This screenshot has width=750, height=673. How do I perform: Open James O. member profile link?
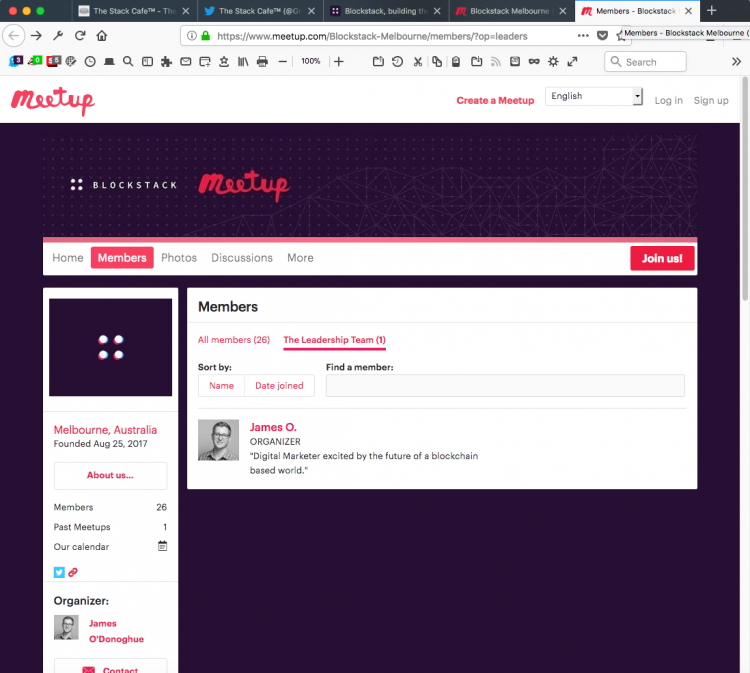pyautogui.click(x=273, y=427)
